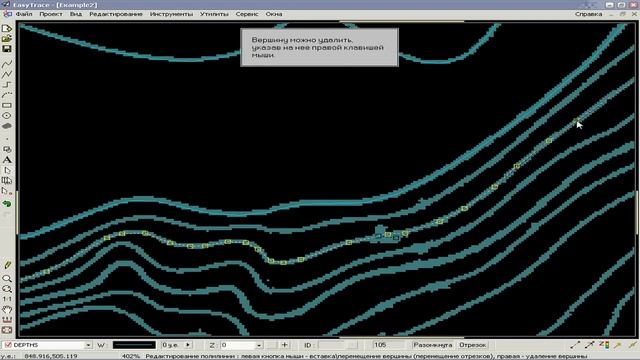
Task: Click the black line style swatch
Action: coord(134,345)
